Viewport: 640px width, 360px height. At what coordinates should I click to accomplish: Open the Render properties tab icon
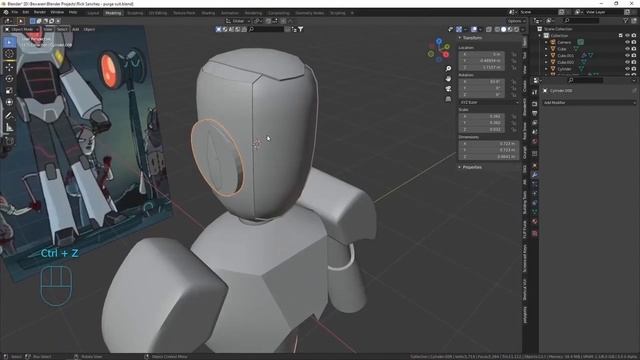[535, 104]
